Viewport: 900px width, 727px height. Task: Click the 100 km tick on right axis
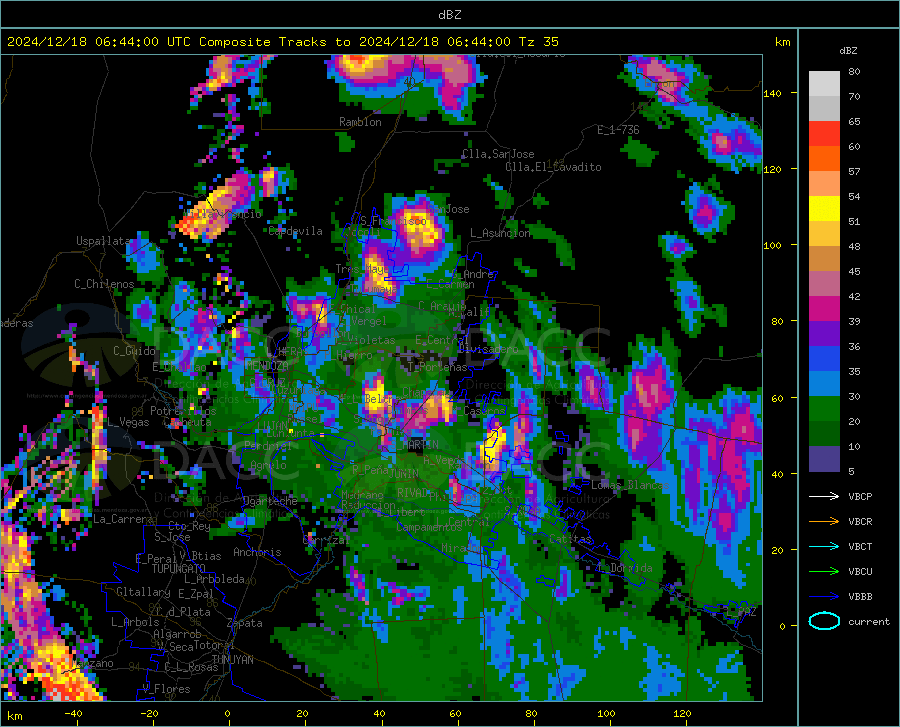pos(773,245)
